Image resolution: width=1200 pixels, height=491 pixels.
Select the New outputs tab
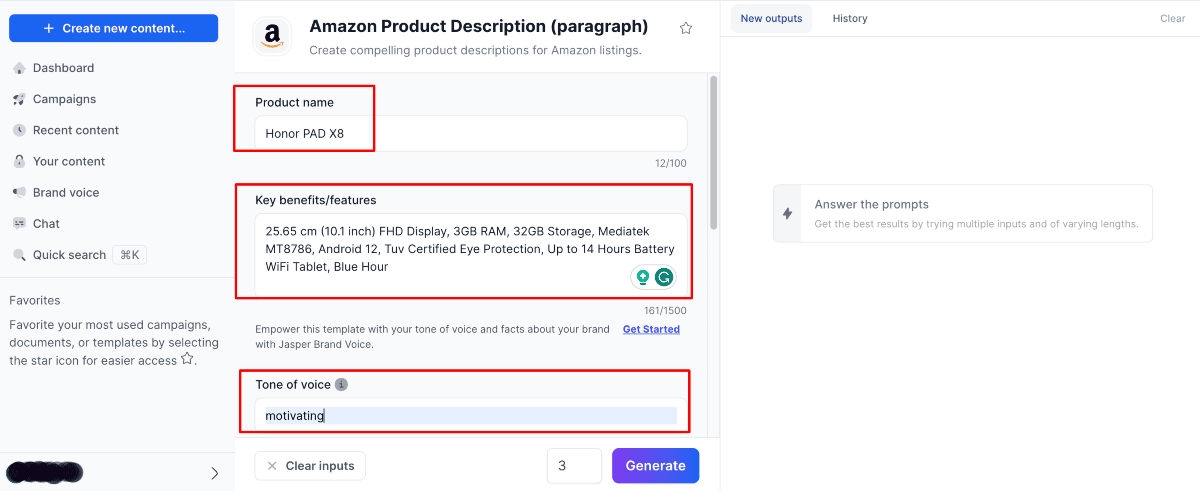[771, 18]
